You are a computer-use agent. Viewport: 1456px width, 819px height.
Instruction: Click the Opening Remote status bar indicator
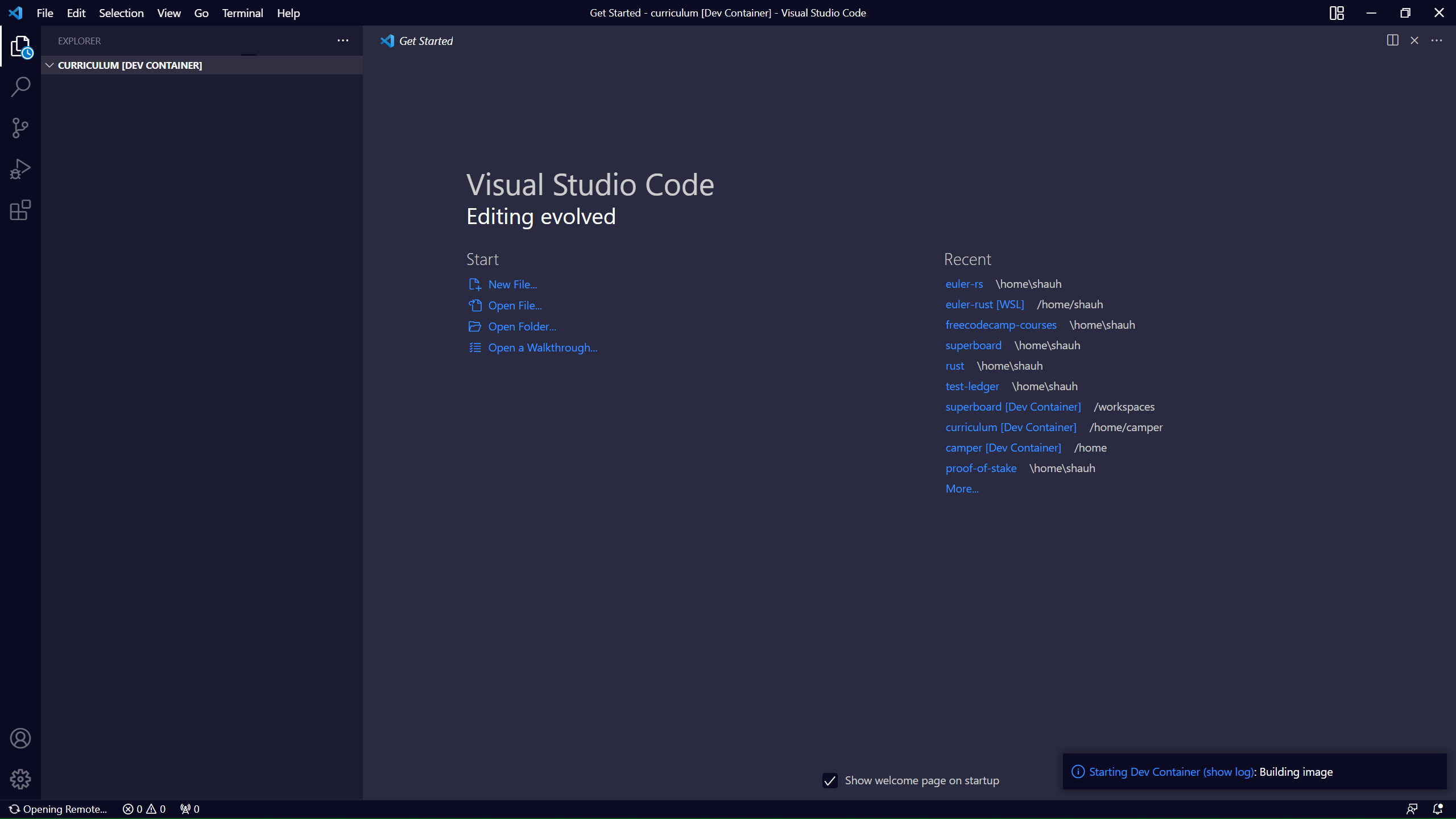(57, 809)
